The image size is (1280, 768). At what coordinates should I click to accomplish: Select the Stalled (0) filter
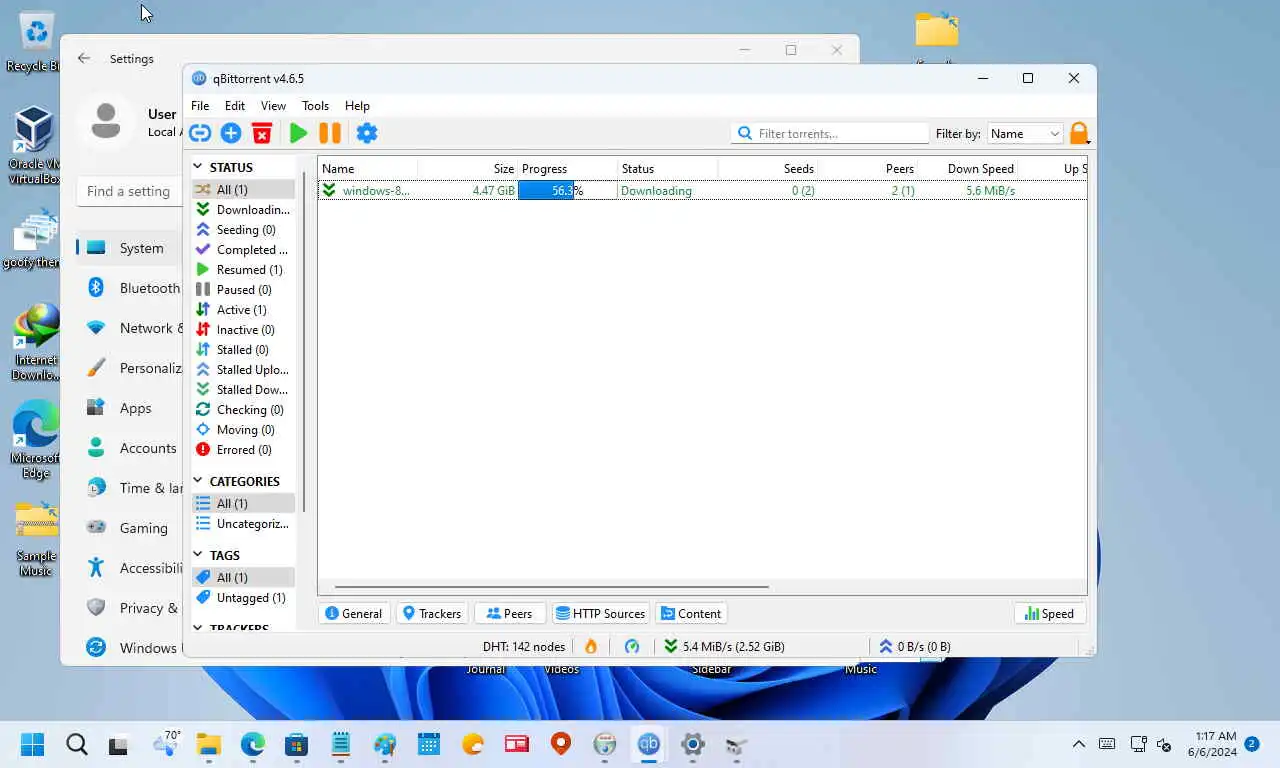pos(243,349)
